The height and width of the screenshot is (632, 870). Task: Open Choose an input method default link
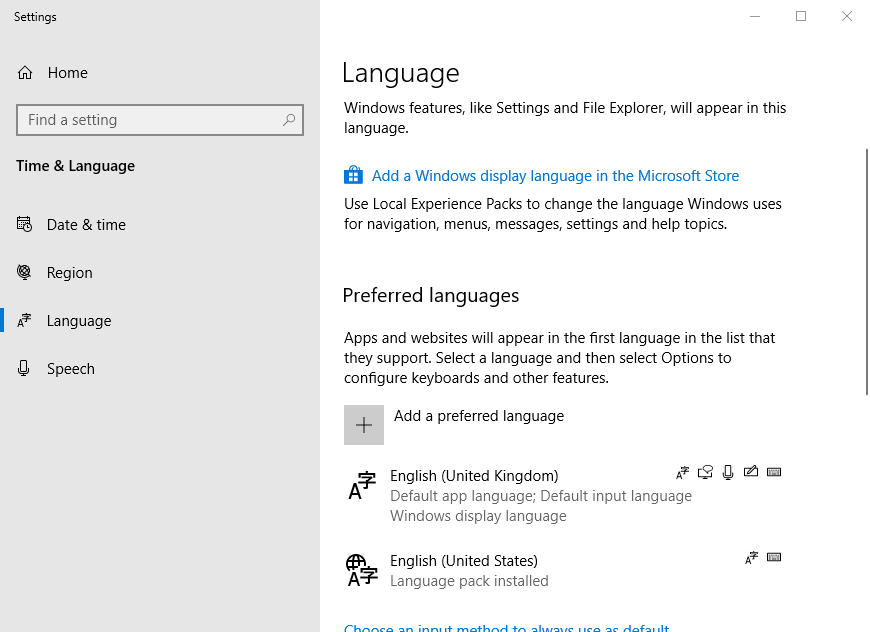[x=507, y=627]
